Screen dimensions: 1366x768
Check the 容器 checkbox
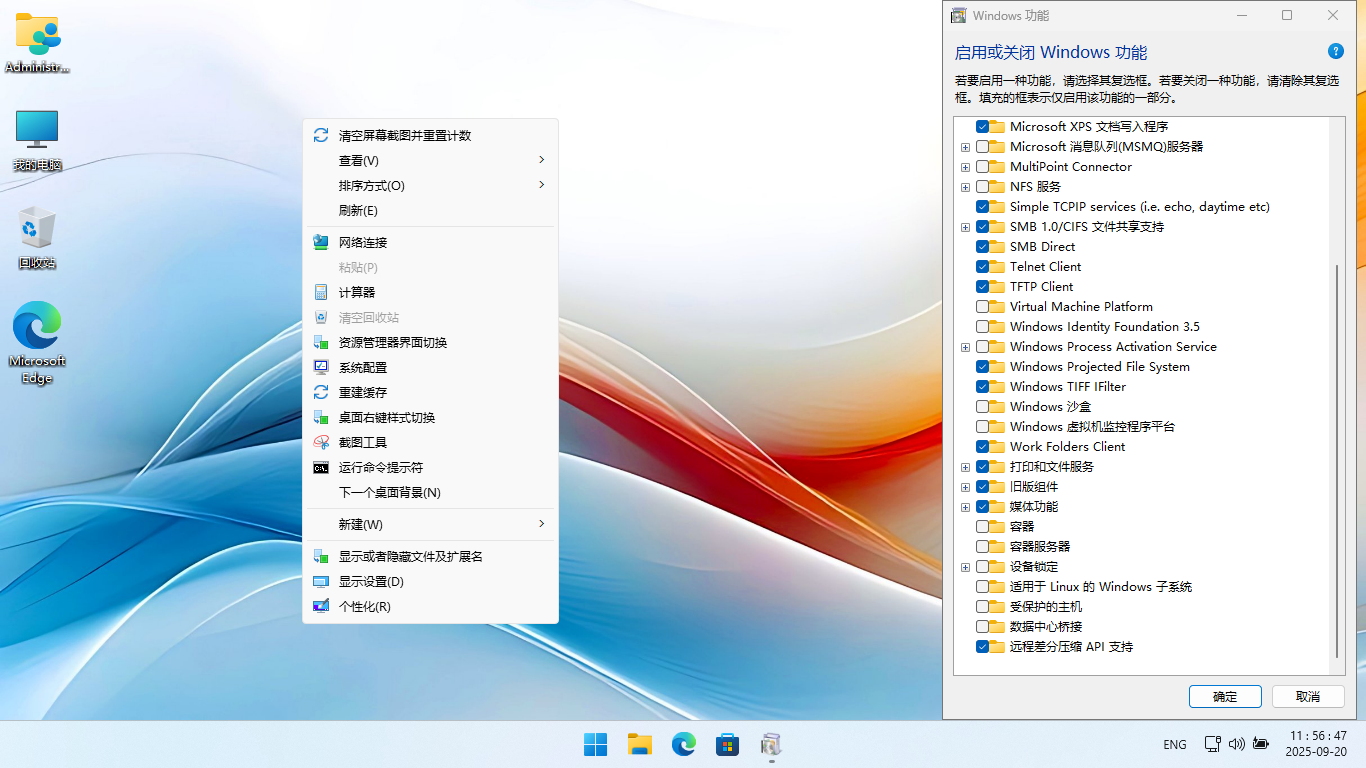[x=982, y=526]
